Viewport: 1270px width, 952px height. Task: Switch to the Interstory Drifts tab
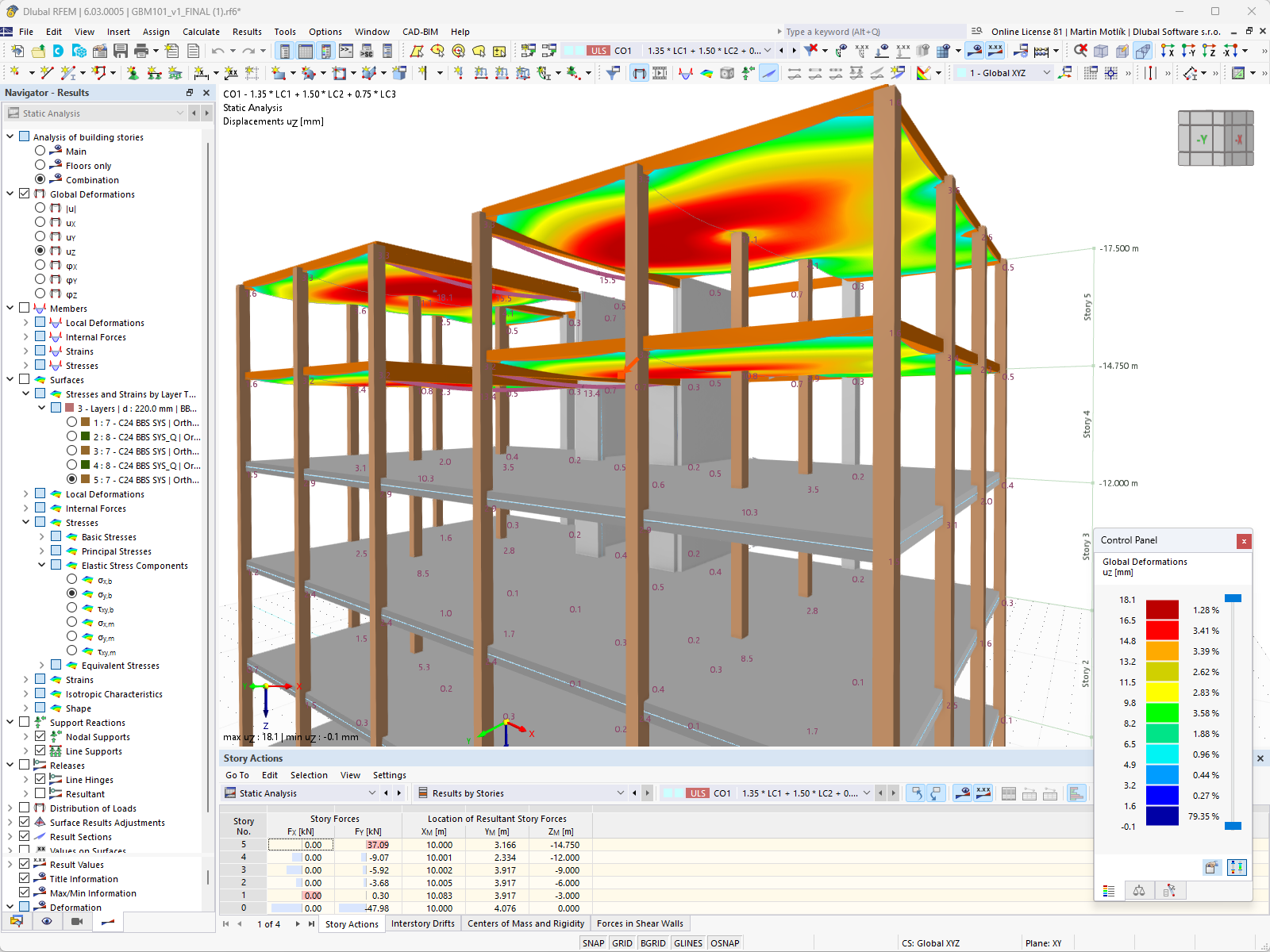pos(423,923)
